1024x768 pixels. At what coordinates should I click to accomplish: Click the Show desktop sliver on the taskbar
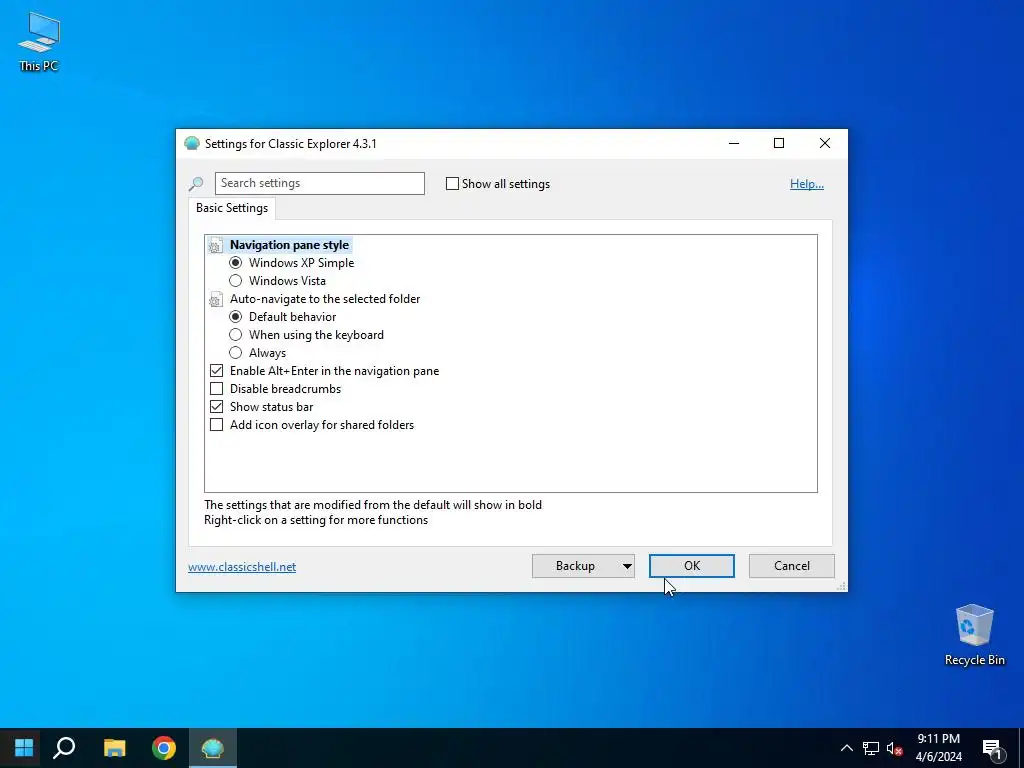[1021, 748]
